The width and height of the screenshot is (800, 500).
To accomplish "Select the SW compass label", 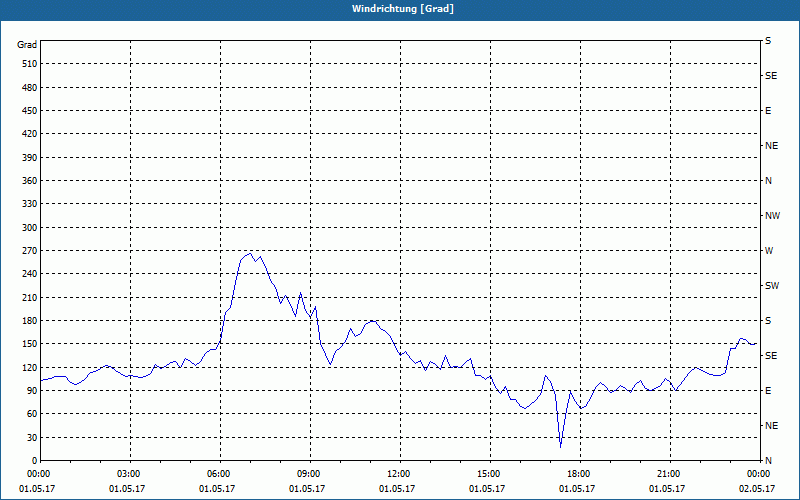I will click(x=772, y=286).
